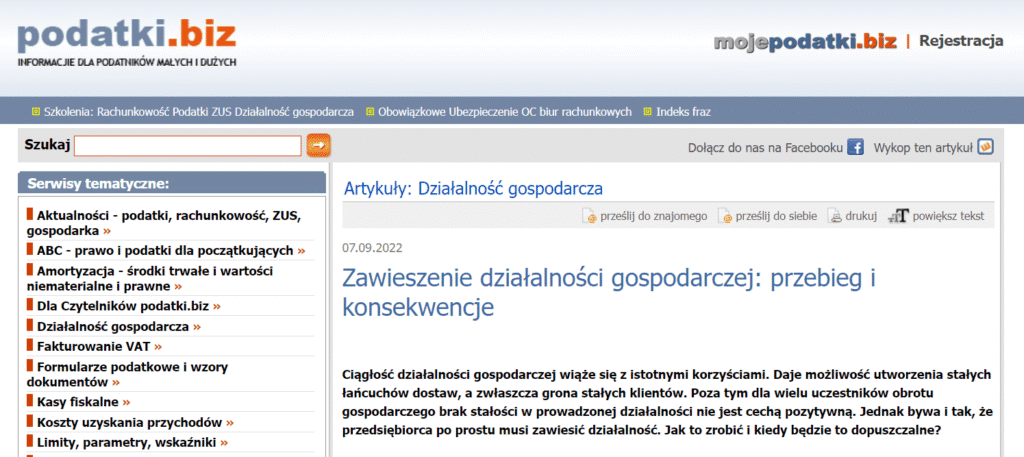This screenshot has height=457, width=1024.
Task: Click into the Szukaj search field
Action: [x=187, y=146]
